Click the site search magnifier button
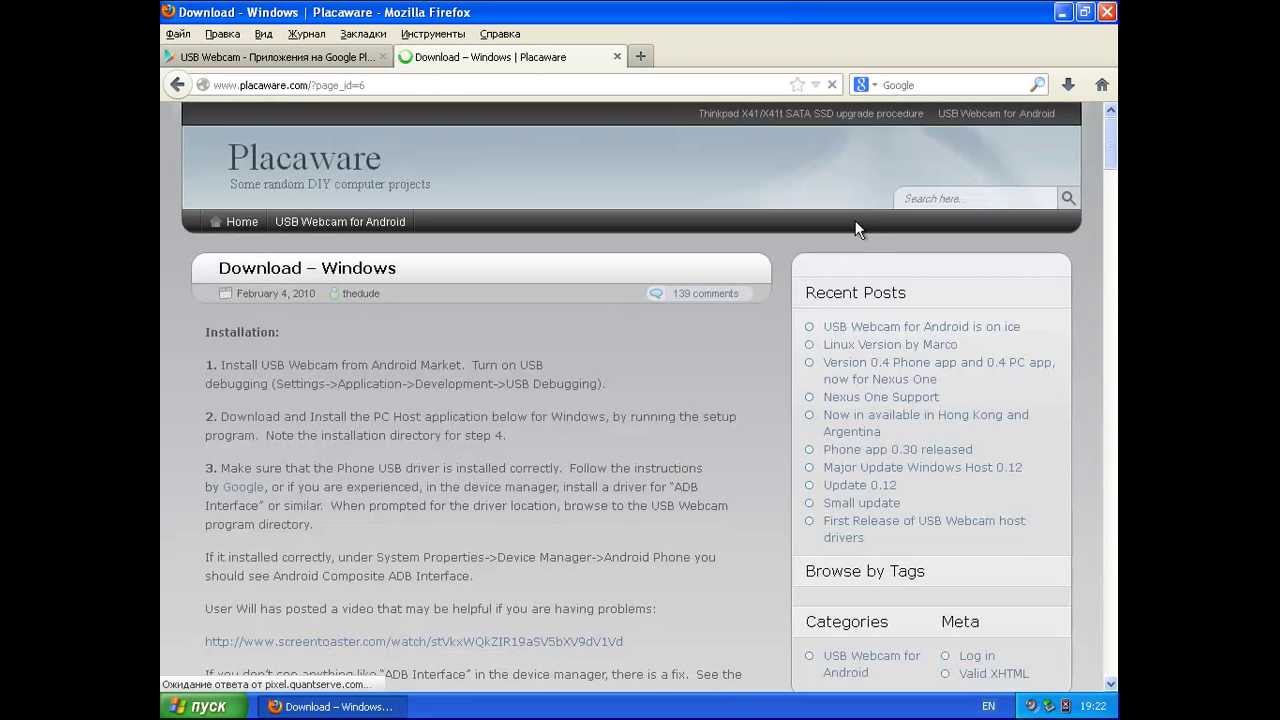1280x720 pixels. [1068, 198]
